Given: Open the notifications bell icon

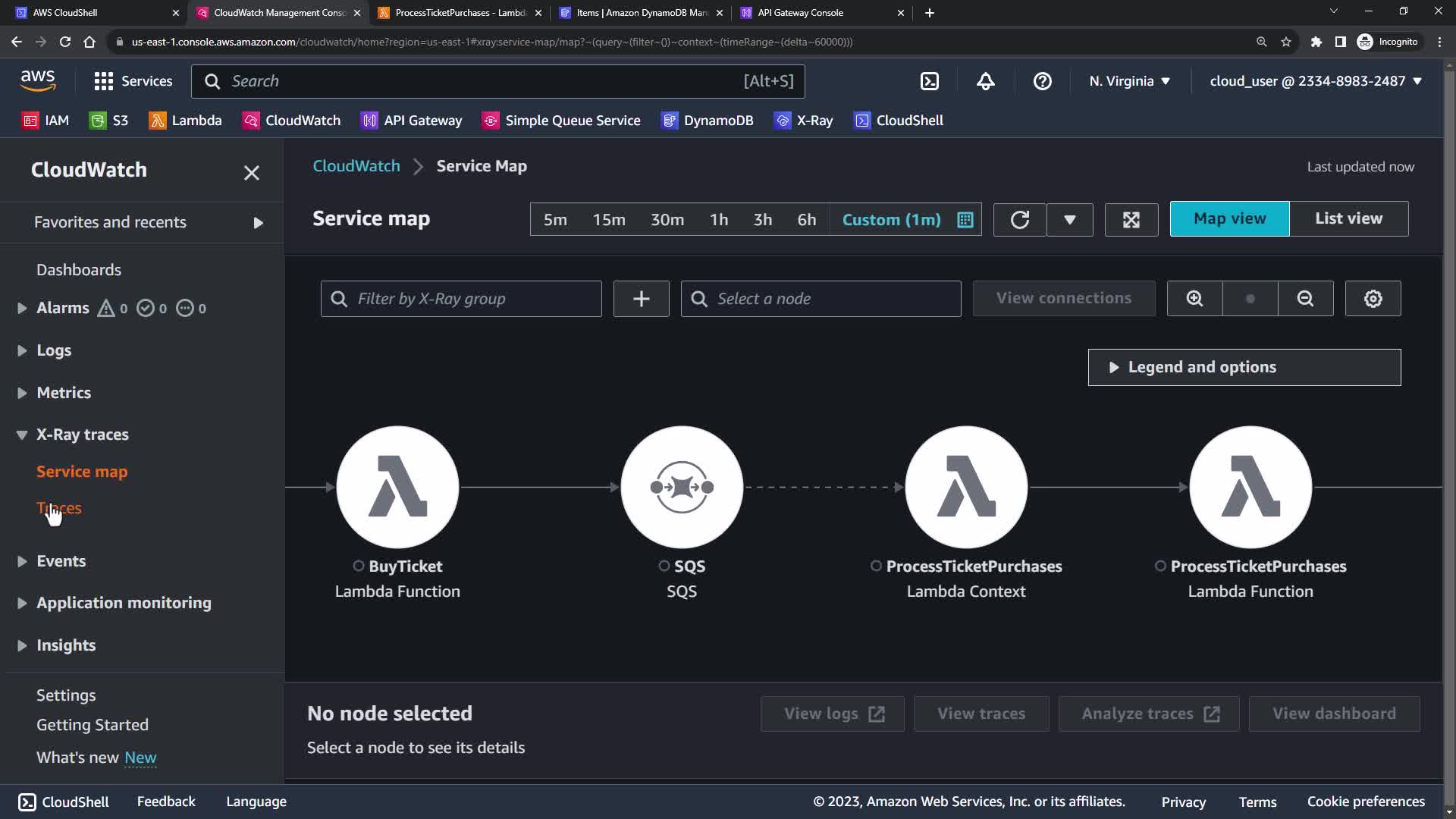Looking at the screenshot, I should pos(985,81).
